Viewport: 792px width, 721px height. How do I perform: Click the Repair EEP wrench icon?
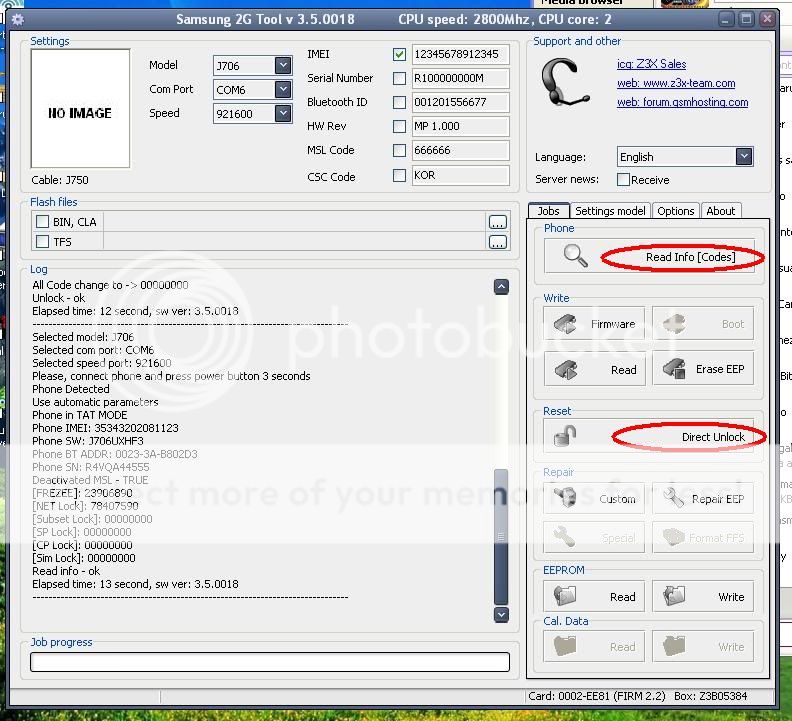pyautogui.click(x=673, y=498)
